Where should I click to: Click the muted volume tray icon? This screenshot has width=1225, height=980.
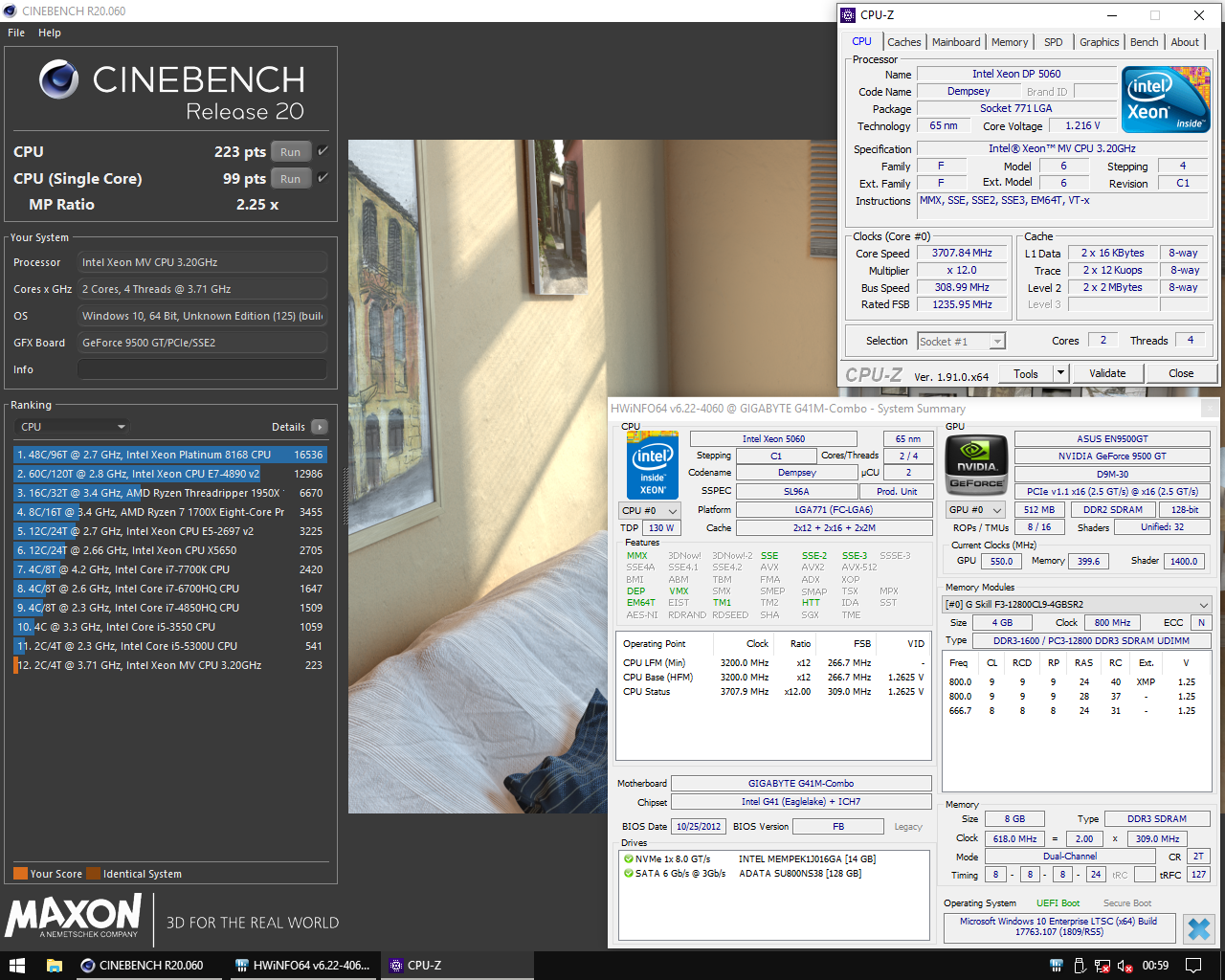(x=1125, y=966)
